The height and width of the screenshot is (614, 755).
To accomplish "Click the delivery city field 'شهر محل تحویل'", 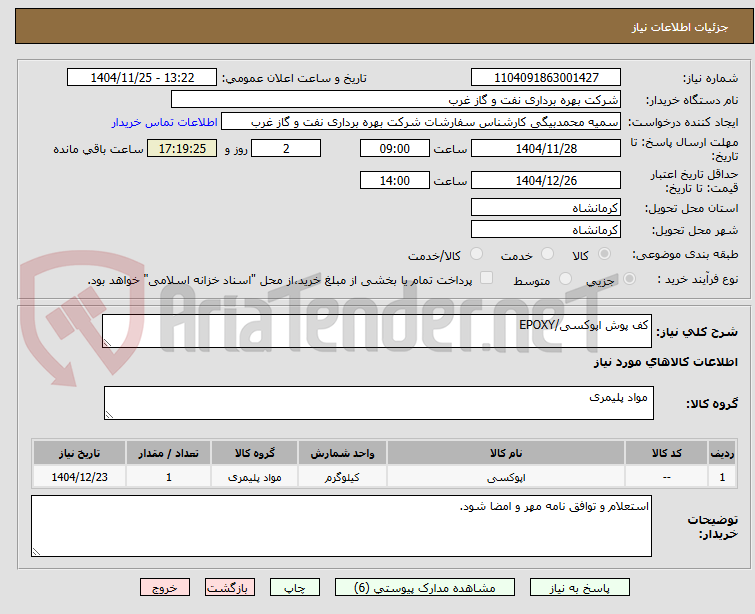I will point(546,230).
